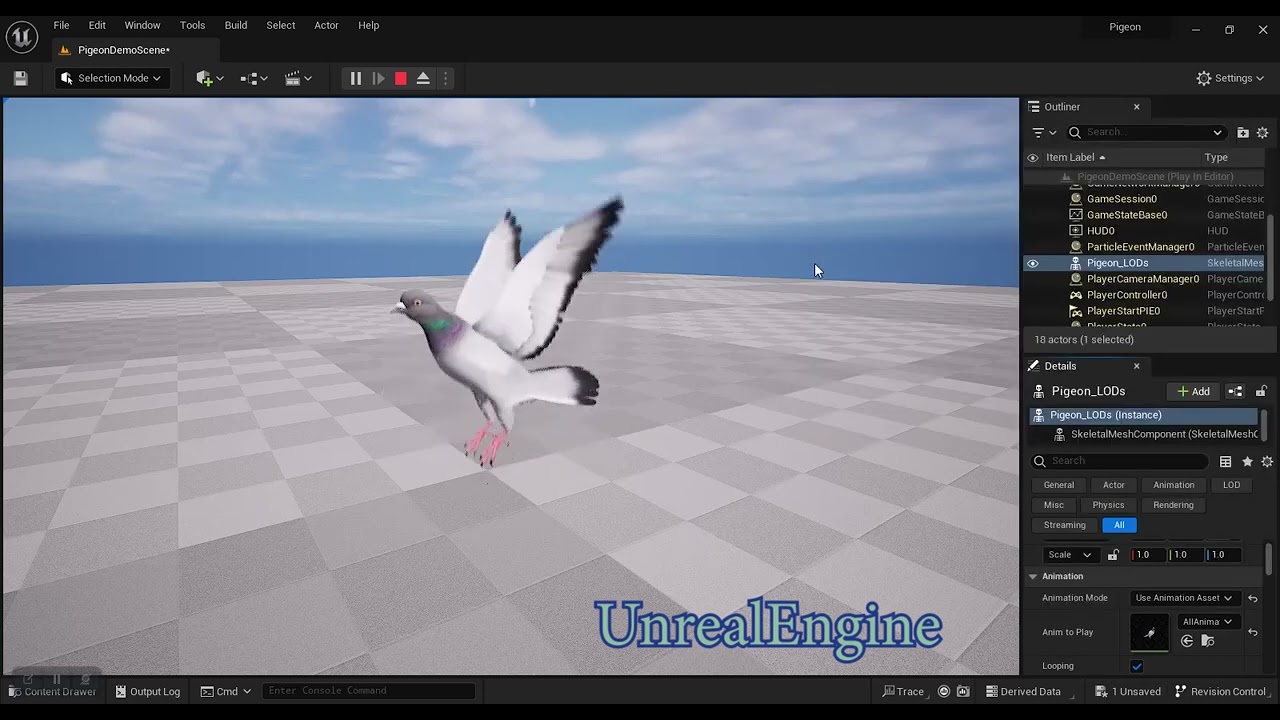Open the cinematics clapperboard menu
Viewport: 1280px width, 720px height.
(x=298, y=78)
